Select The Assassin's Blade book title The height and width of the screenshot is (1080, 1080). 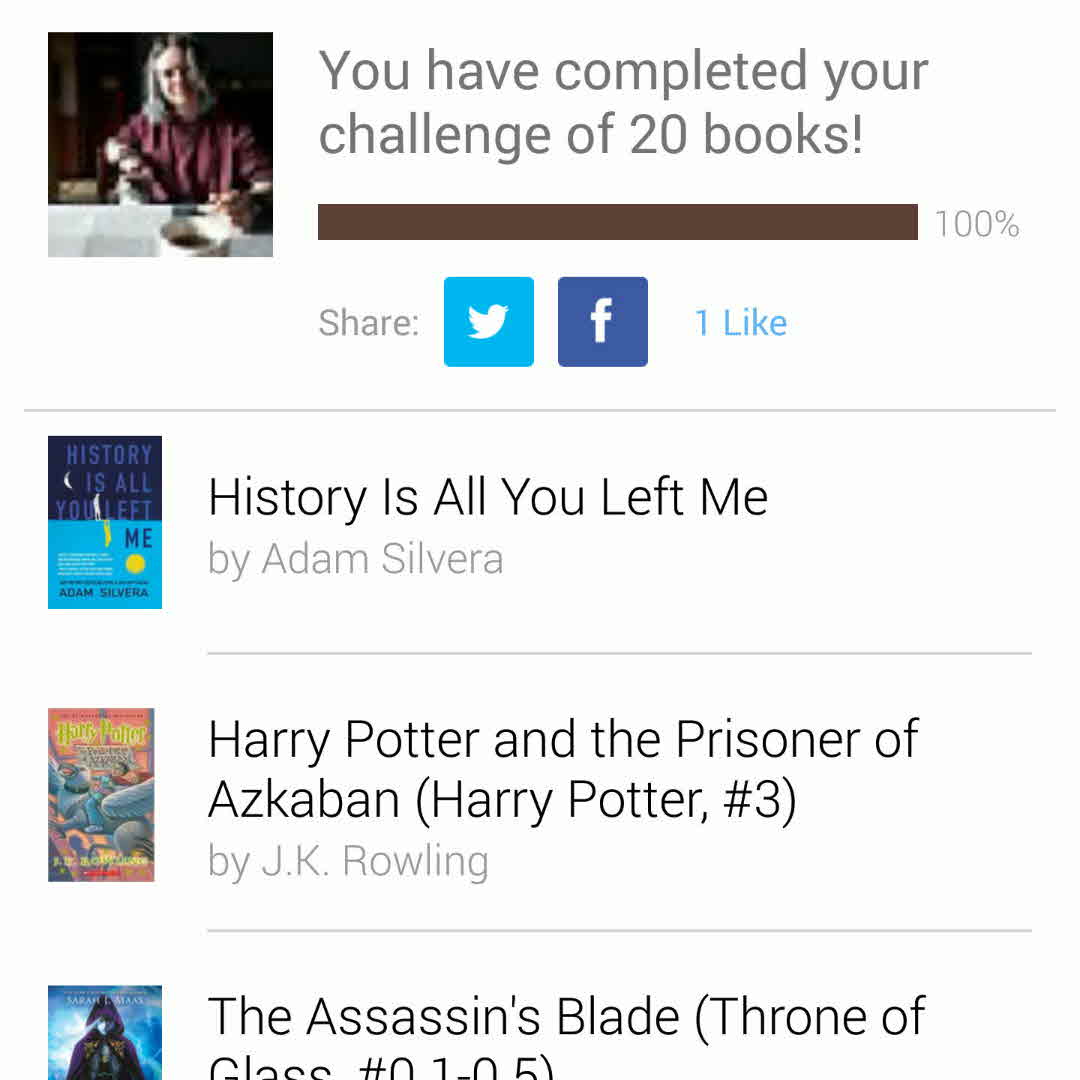click(x=566, y=1017)
